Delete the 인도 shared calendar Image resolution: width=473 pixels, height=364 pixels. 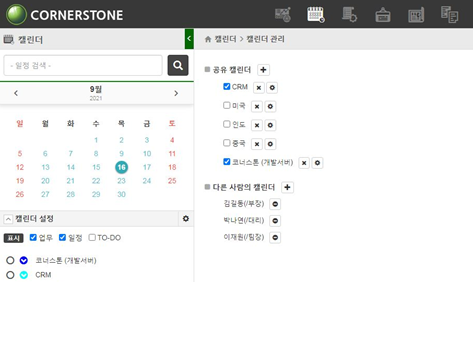click(257, 125)
